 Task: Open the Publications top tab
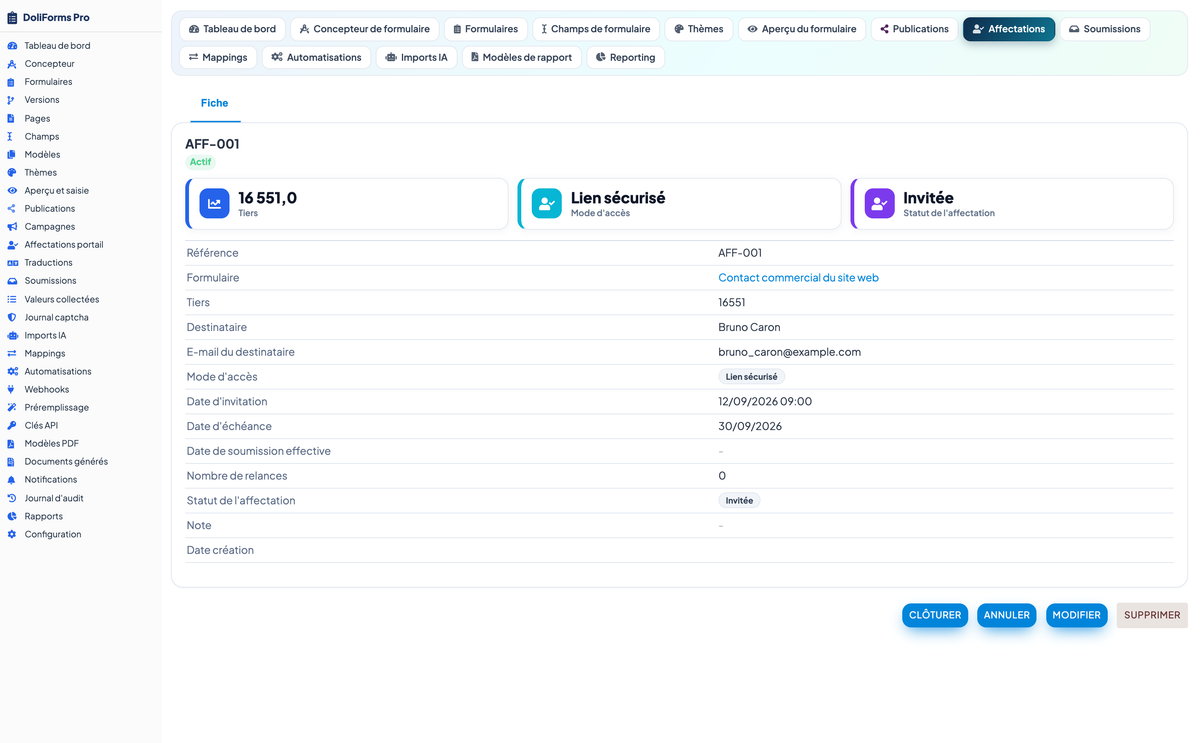(x=914, y=29)
